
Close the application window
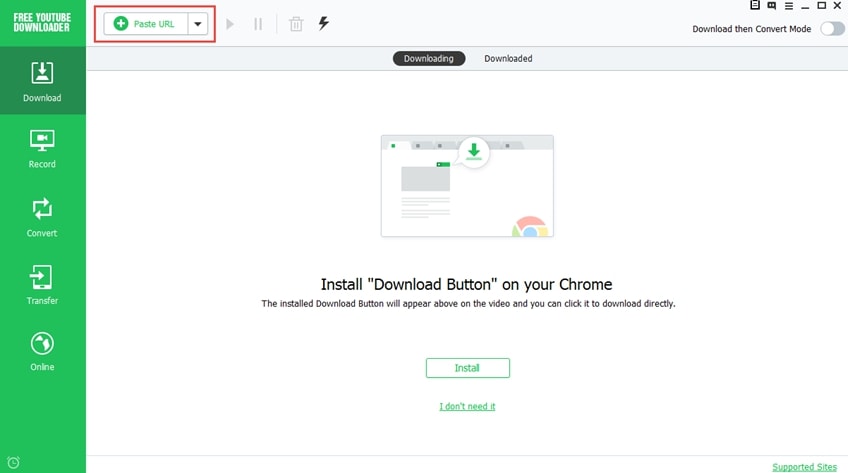pos(837,5)
